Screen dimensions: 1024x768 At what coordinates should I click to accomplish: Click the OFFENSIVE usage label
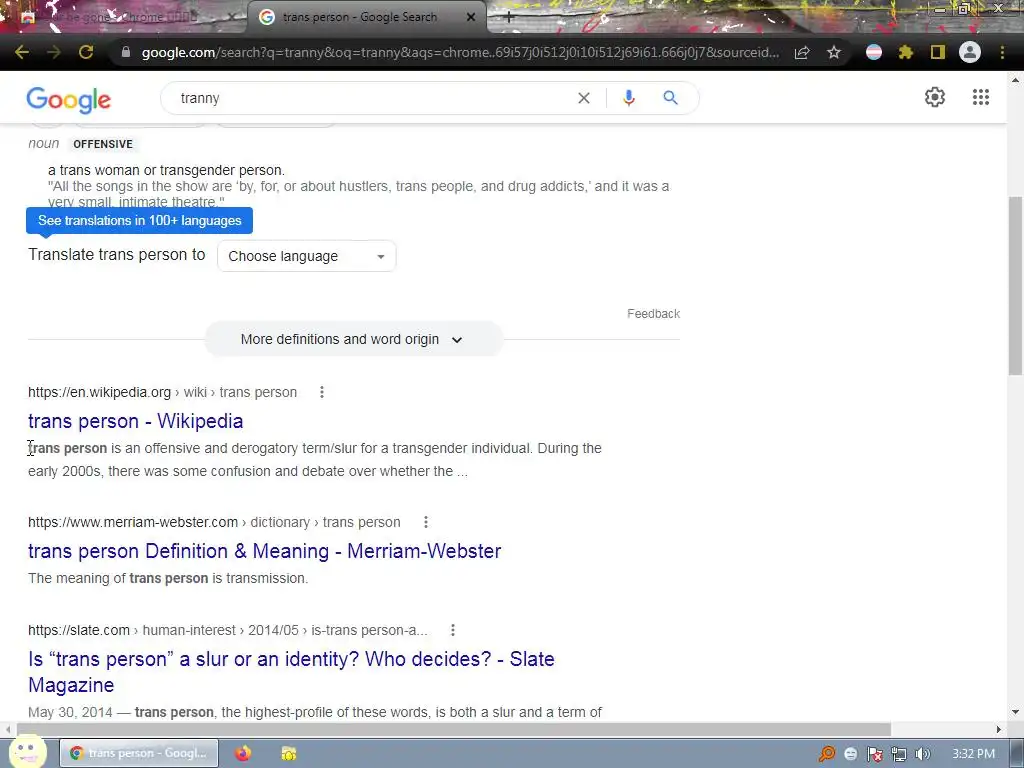(103, 144)
